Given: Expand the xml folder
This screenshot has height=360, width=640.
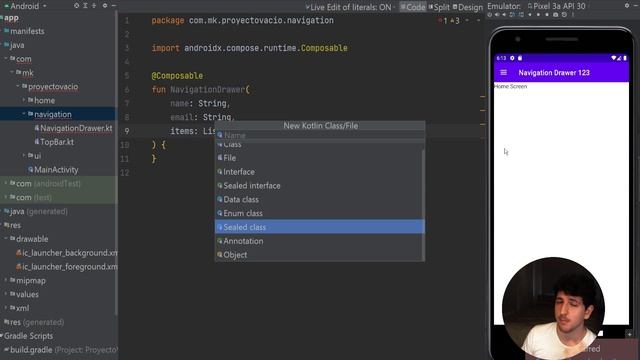Looking at the screenshot, I should [x=6, y=308].
